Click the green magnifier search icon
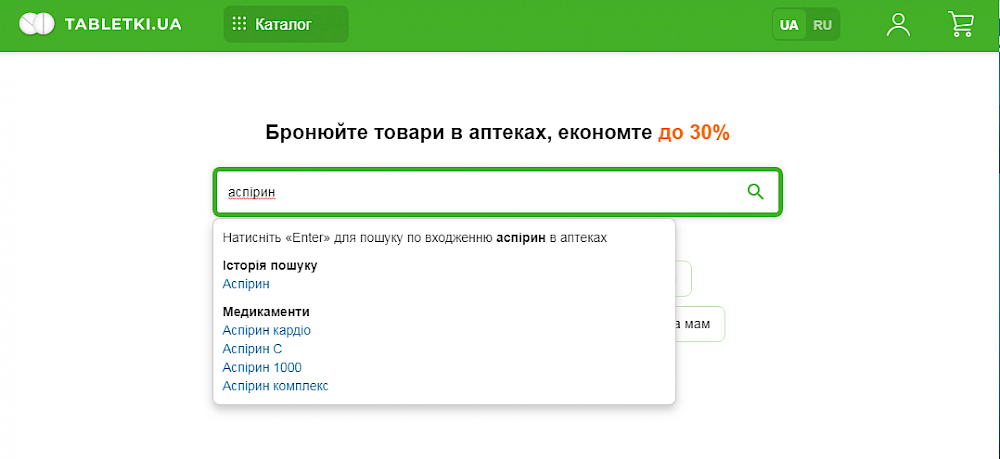Image resolution: width=1000 pixels, height=459 pixels. tap(755, 192)
